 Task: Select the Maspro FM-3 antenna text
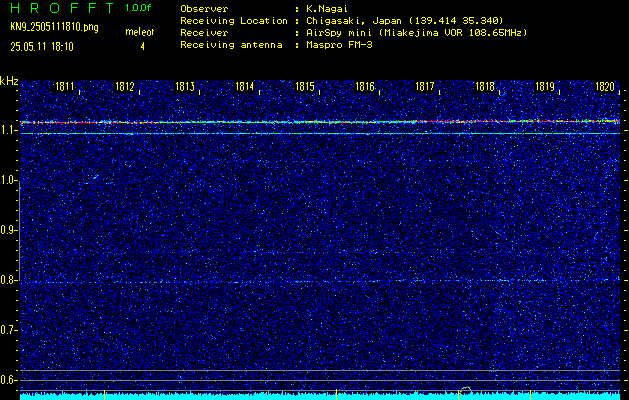(339, 45)
